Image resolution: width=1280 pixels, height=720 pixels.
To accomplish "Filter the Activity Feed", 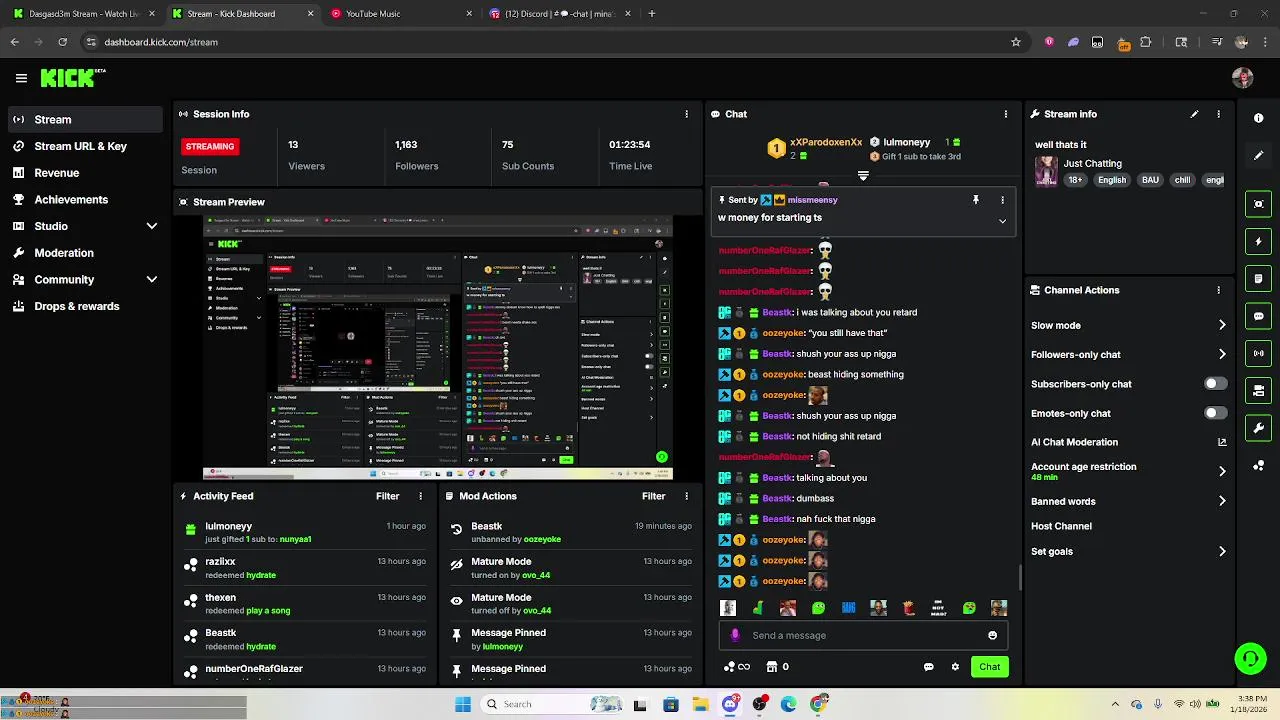I will tap(387, 496).
